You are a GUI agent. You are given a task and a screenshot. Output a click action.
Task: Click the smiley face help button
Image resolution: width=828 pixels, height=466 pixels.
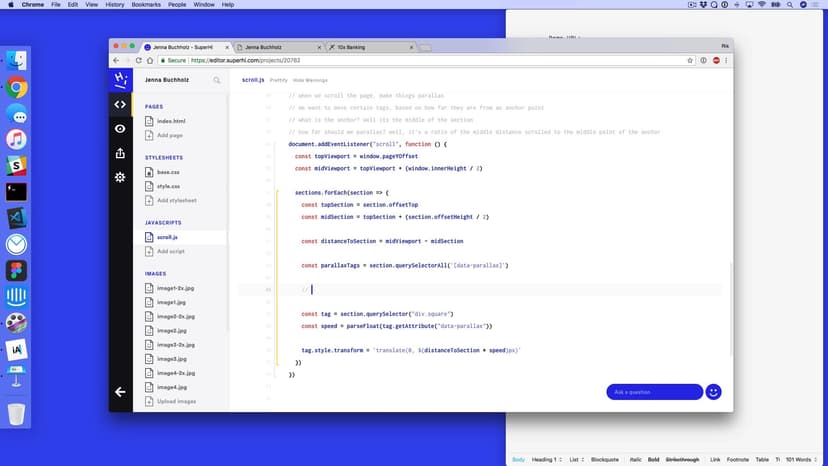(x=713, y=392)
